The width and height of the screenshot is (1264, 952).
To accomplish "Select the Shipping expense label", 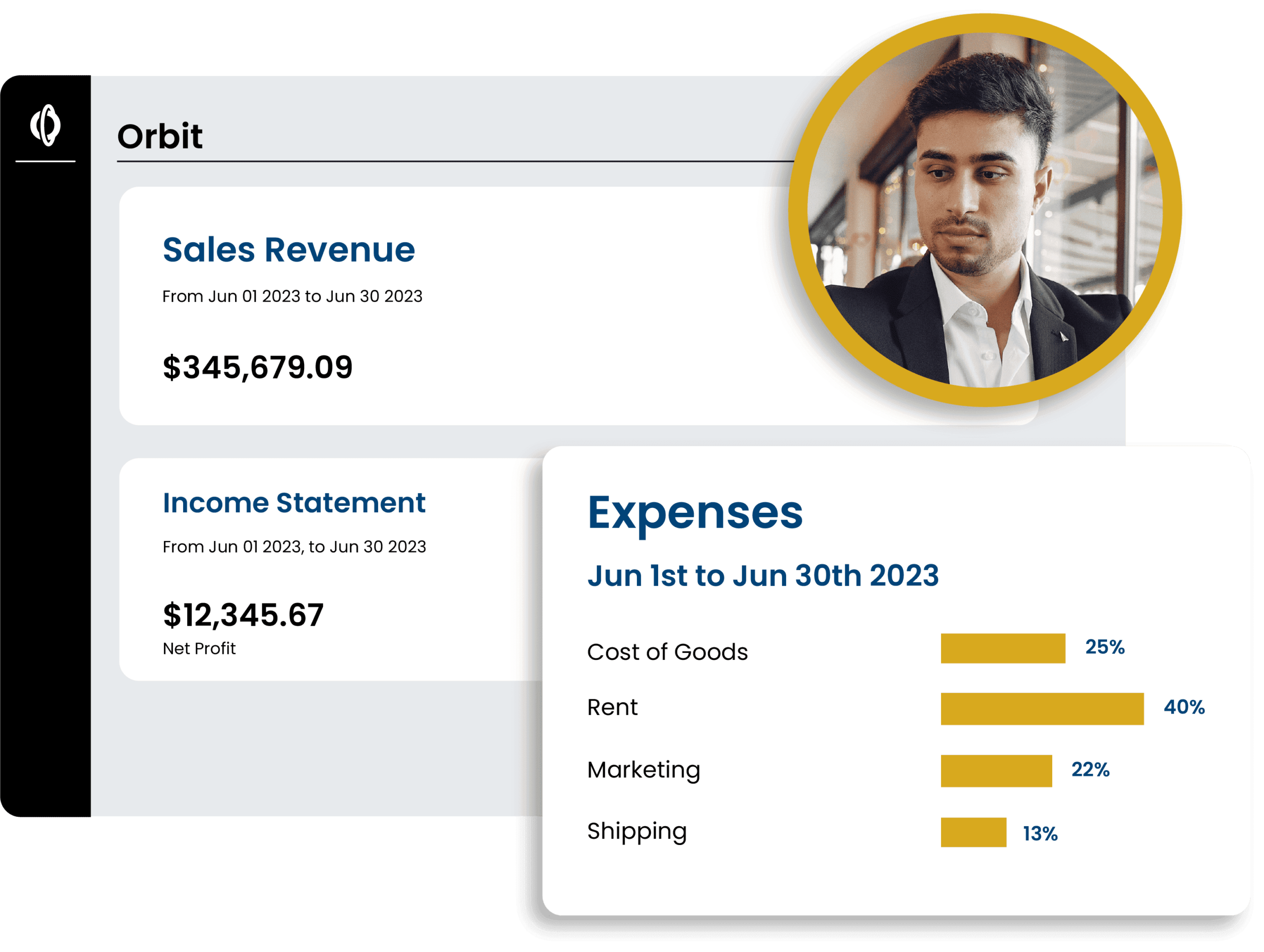I will [x=636, y=832].
